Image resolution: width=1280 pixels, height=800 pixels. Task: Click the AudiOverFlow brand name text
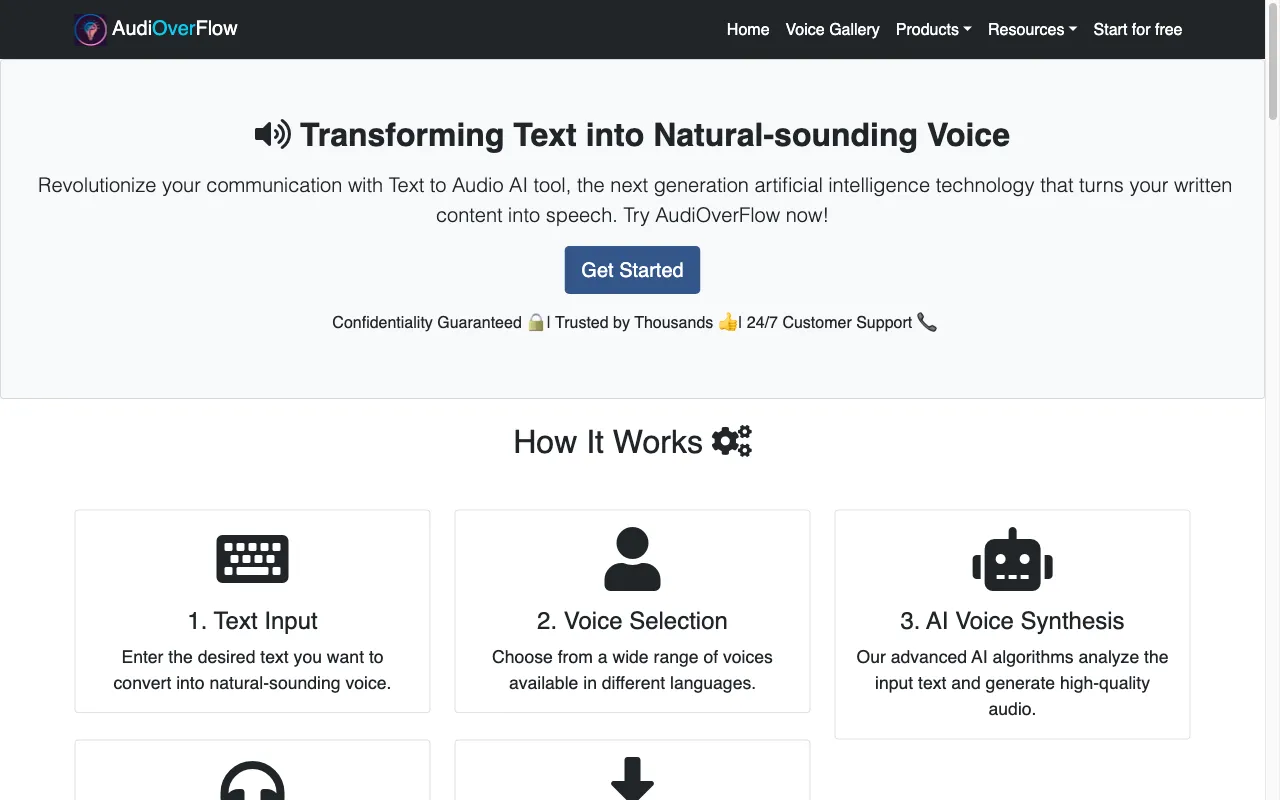[x=175, y=28]
